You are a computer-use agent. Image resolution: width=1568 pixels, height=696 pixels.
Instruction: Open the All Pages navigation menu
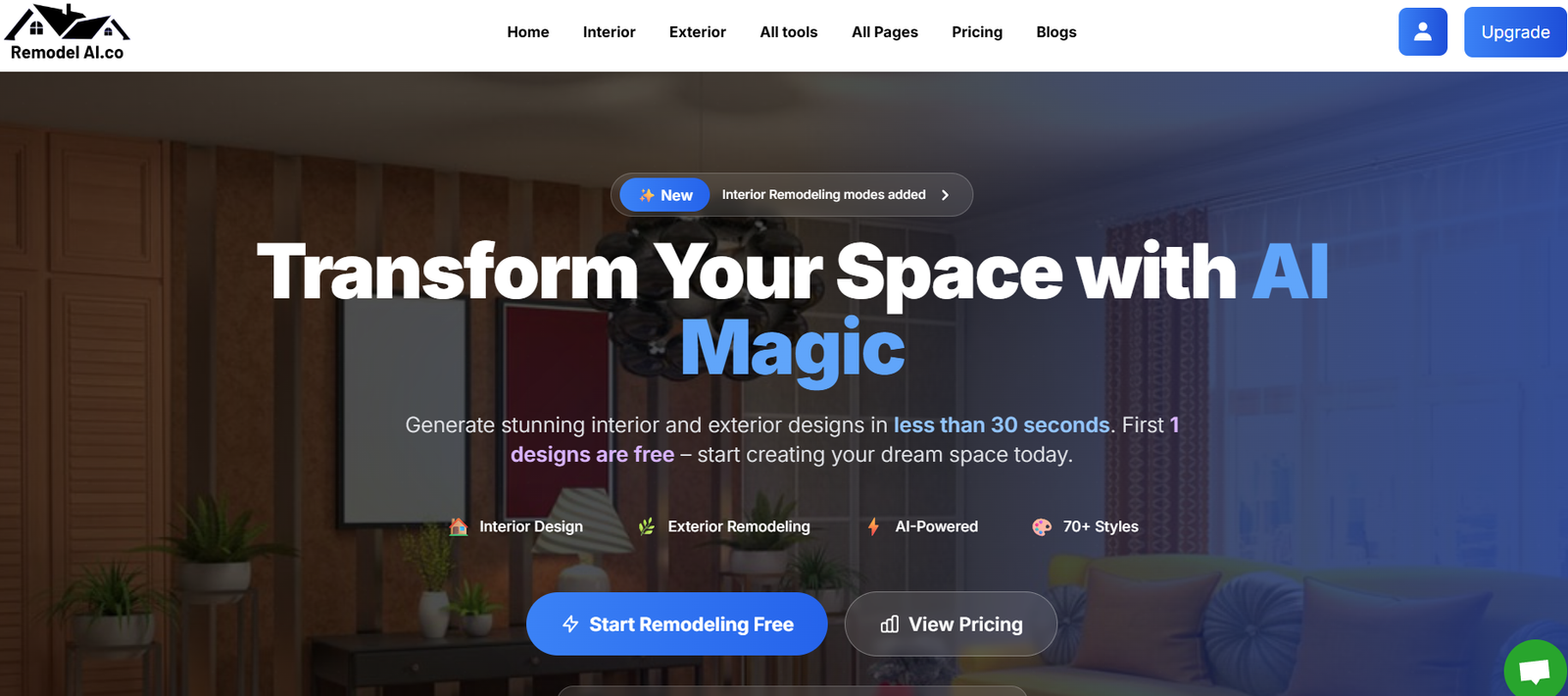click(x=884, y=32)
